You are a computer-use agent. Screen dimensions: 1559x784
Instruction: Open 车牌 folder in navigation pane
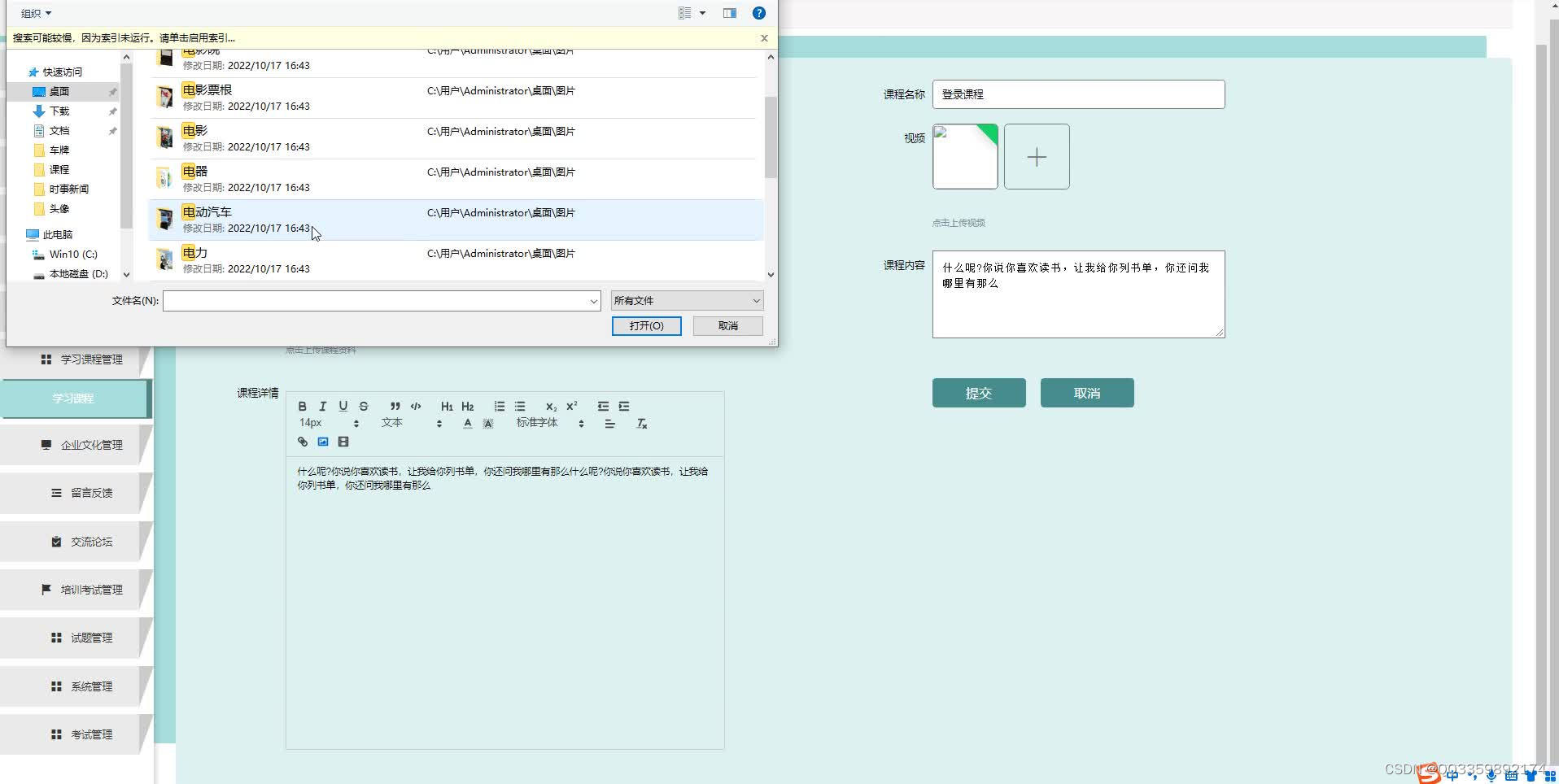coord(59,150)
